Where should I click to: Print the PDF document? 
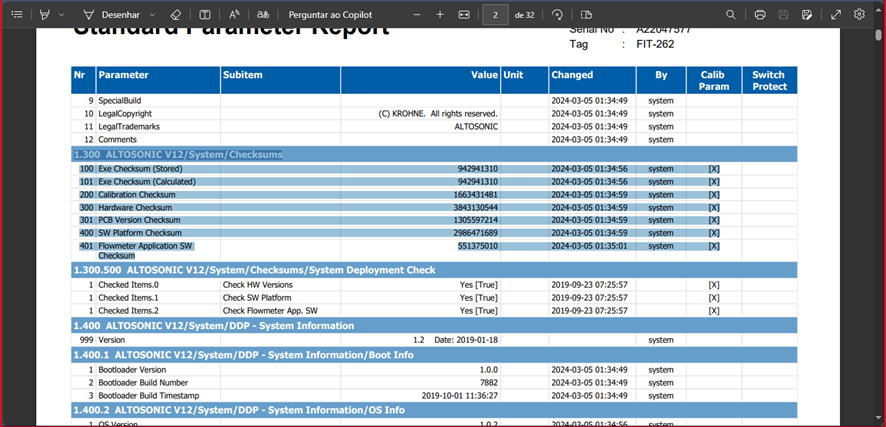[x=760, y=15]
